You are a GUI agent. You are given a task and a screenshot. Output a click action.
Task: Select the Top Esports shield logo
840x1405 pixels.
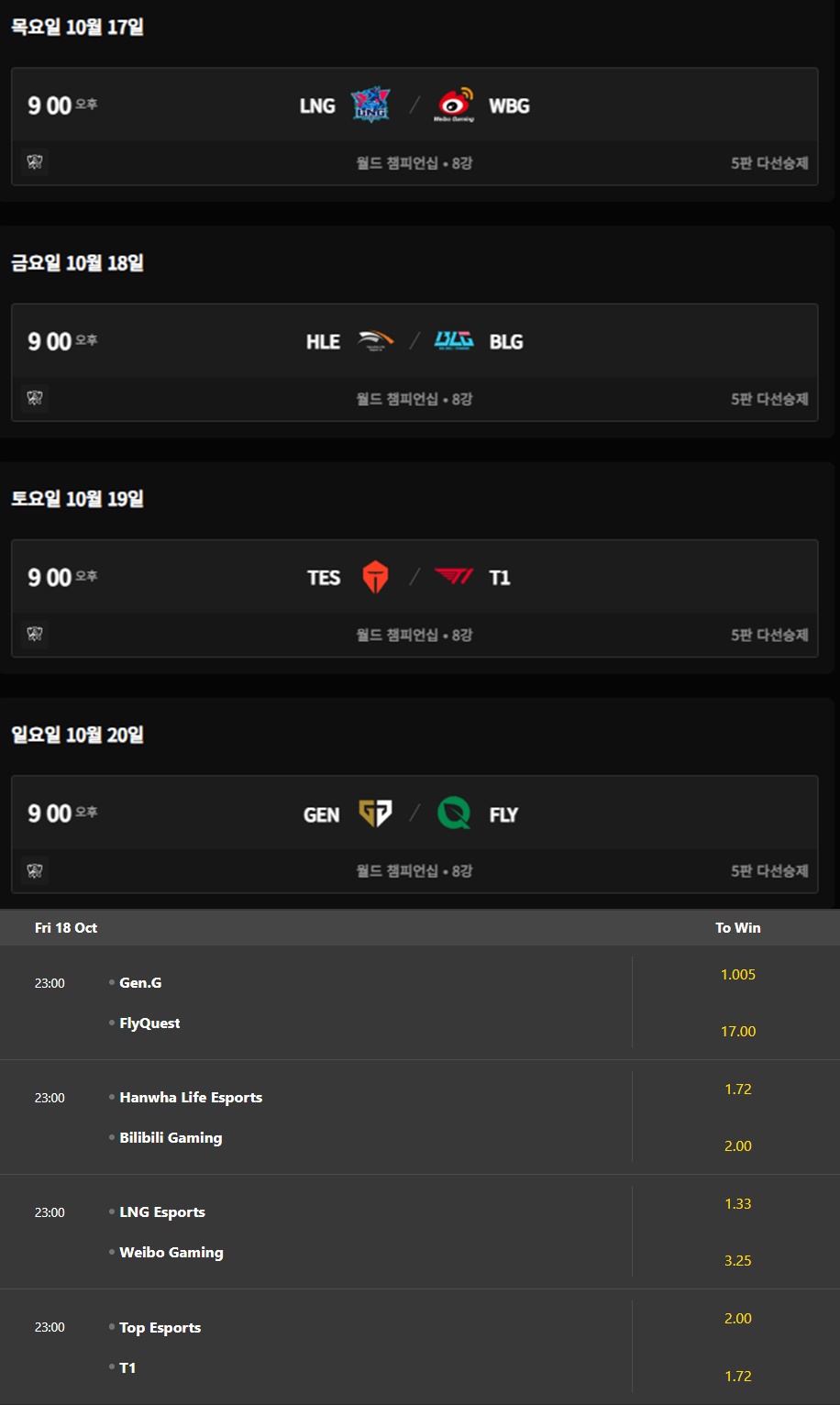click(375, 577)
